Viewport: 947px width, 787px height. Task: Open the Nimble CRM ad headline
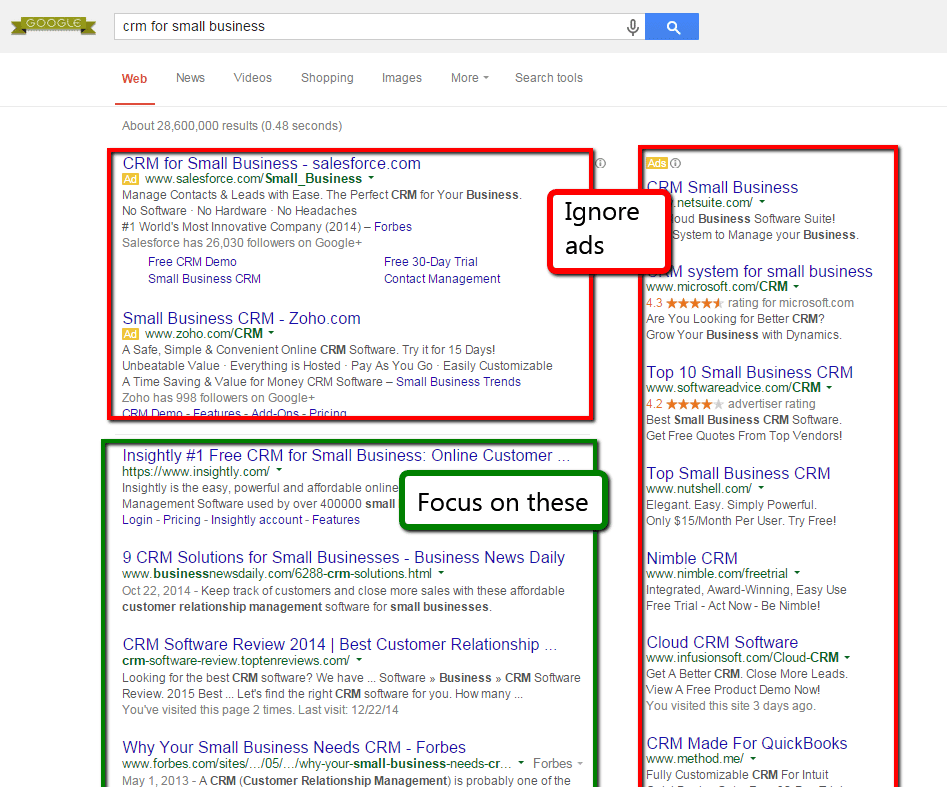[x=691, y=558]
